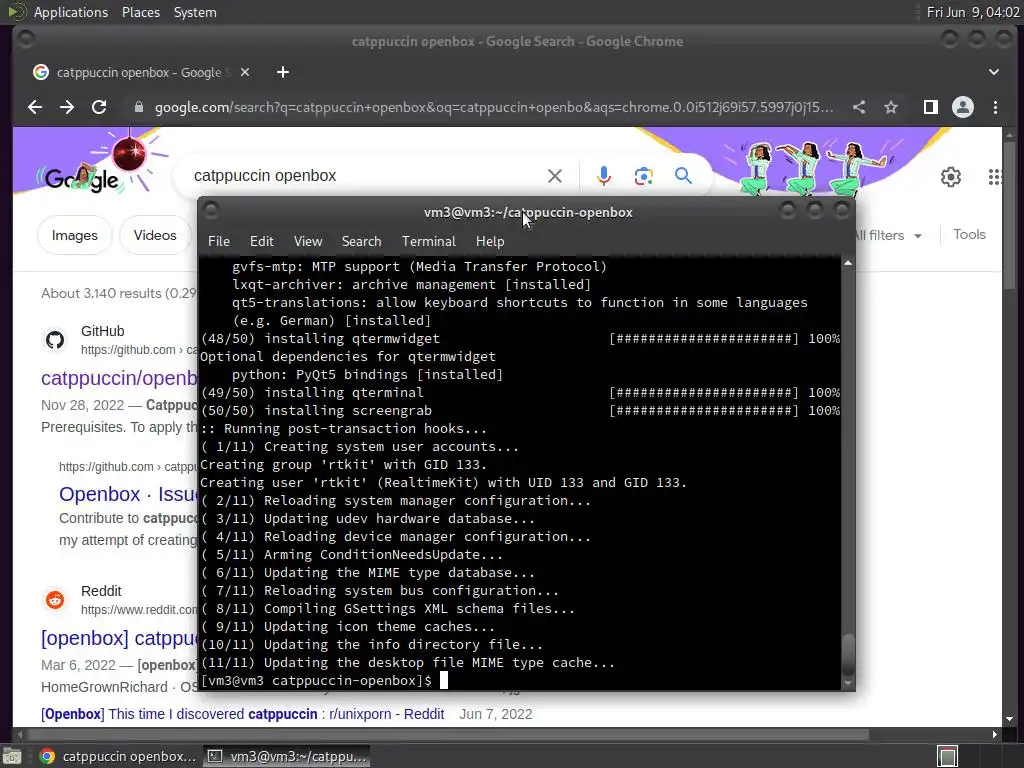
Task: Open the Applications menu
Action: coord(71,12)
